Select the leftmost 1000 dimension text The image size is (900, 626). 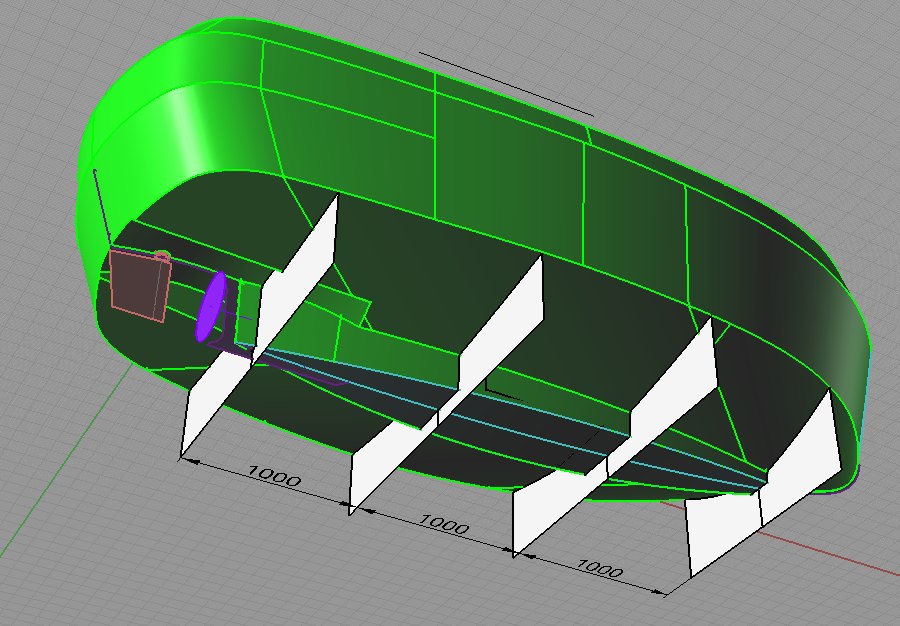(x=272, y=477)
